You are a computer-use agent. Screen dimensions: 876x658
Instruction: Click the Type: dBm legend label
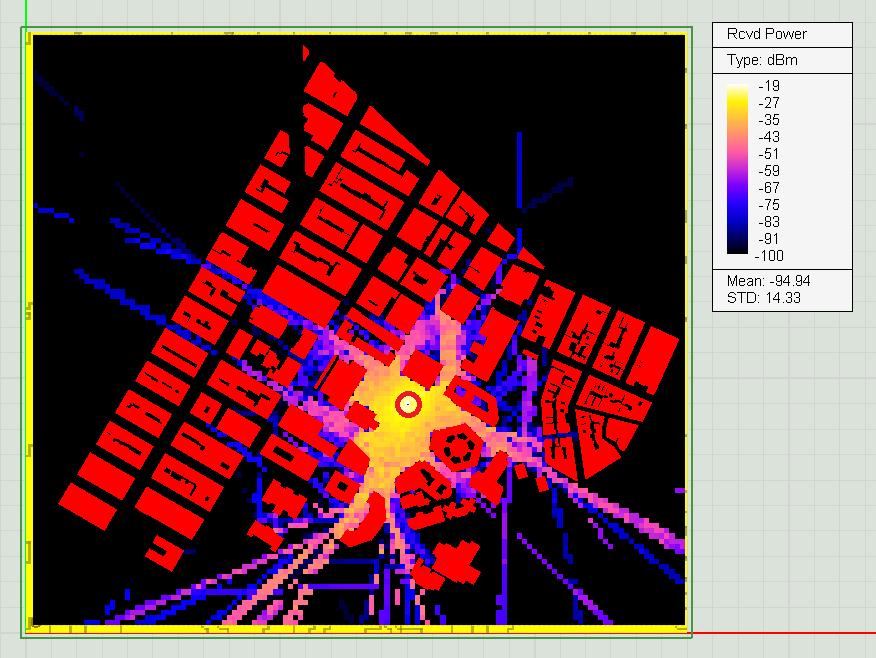(762, 60)
